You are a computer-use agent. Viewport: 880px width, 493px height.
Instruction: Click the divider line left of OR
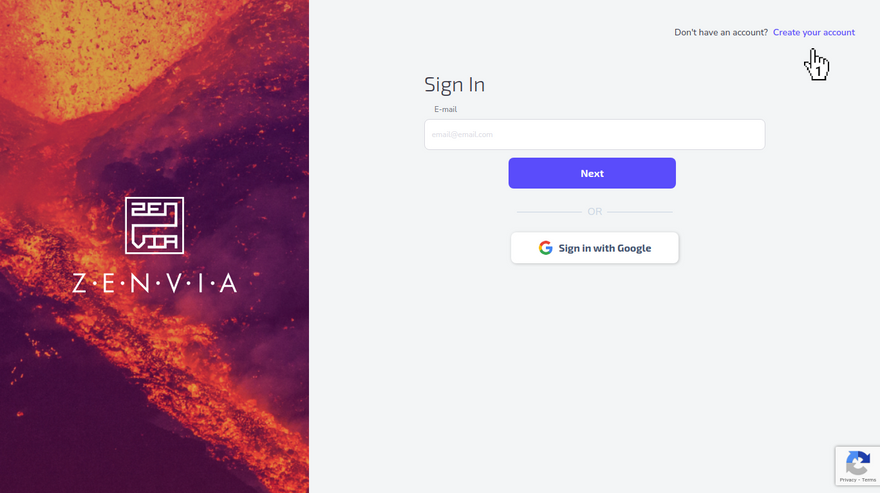pos(549,212)
